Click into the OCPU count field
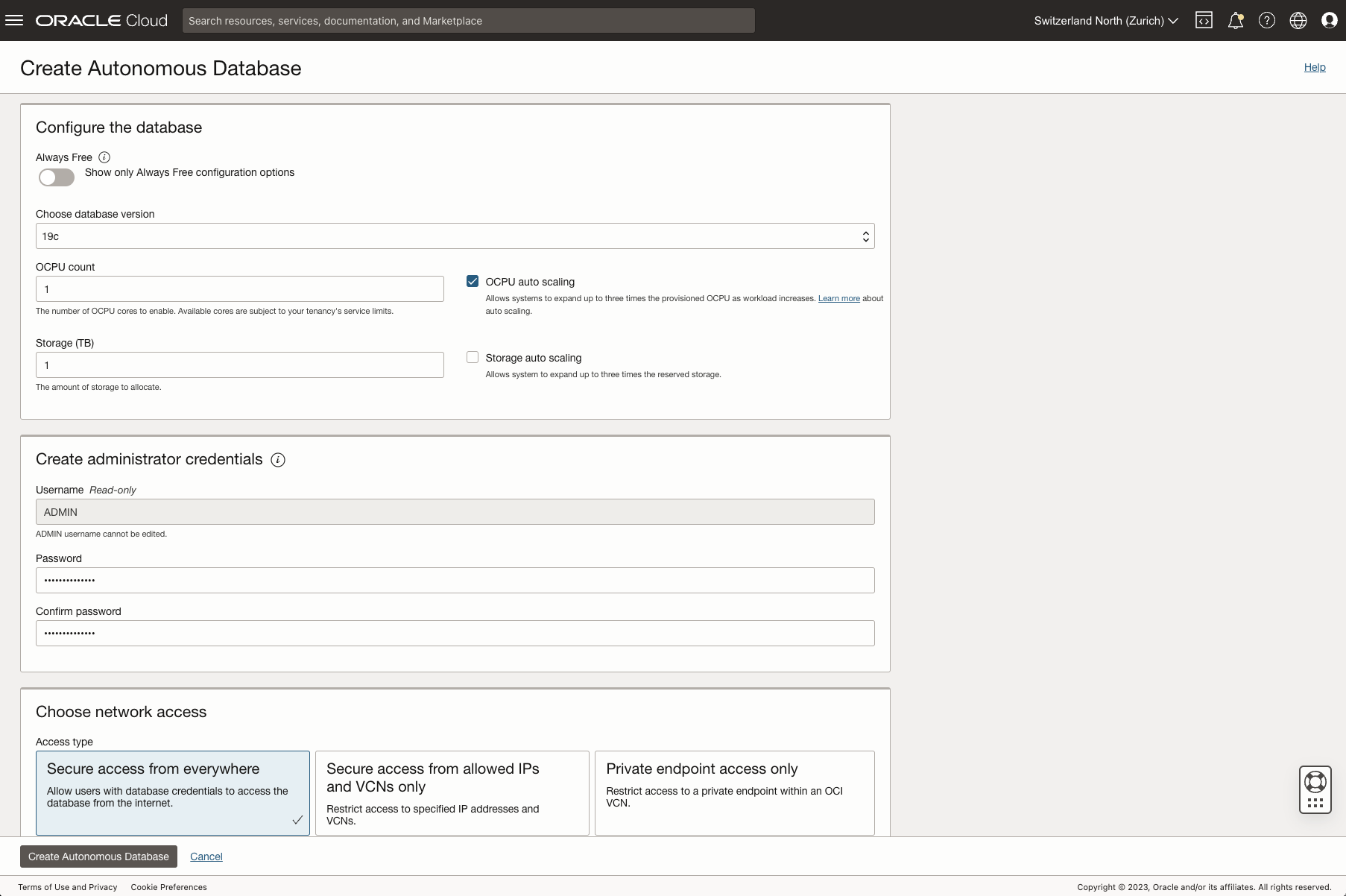Image resolution: width=1346 pixels, height=896 pixels. point(239,289)
